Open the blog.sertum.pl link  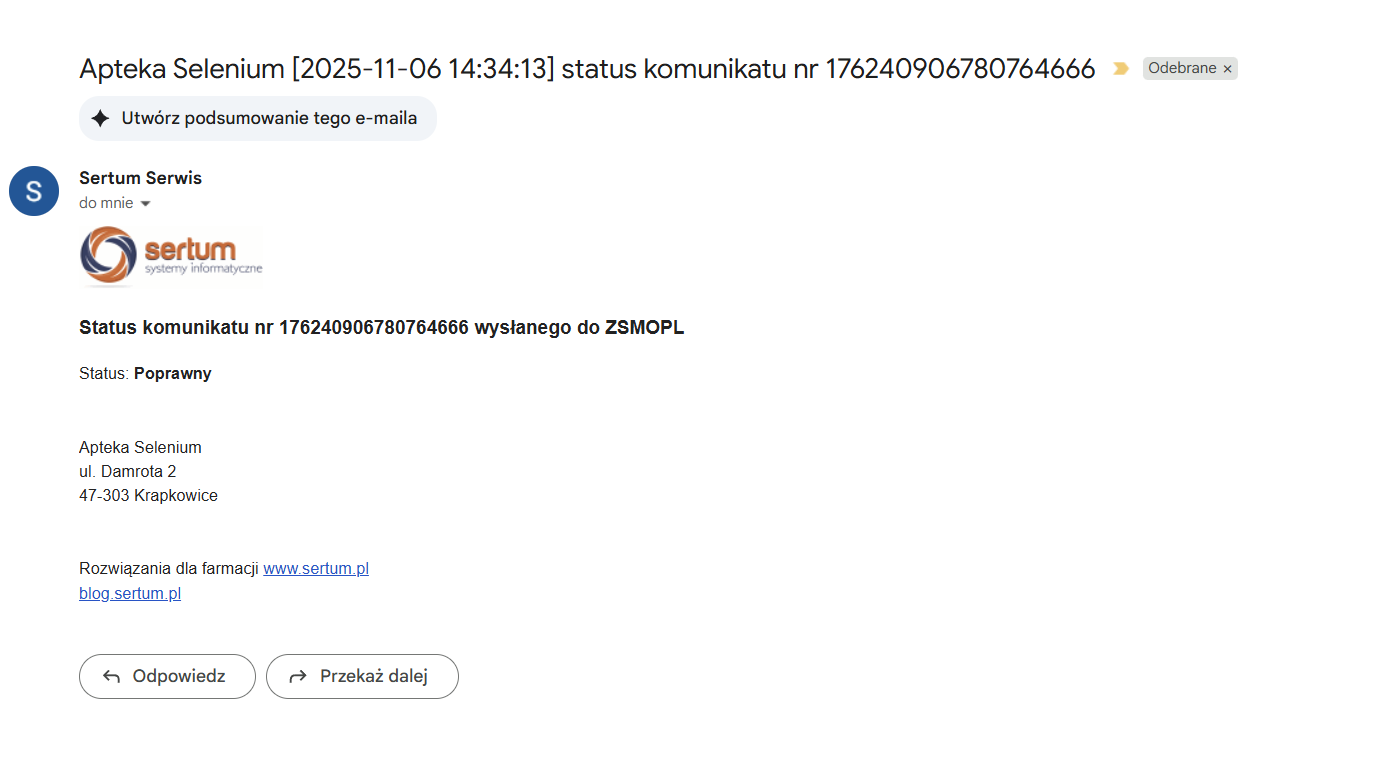click(x=130, y=593)
